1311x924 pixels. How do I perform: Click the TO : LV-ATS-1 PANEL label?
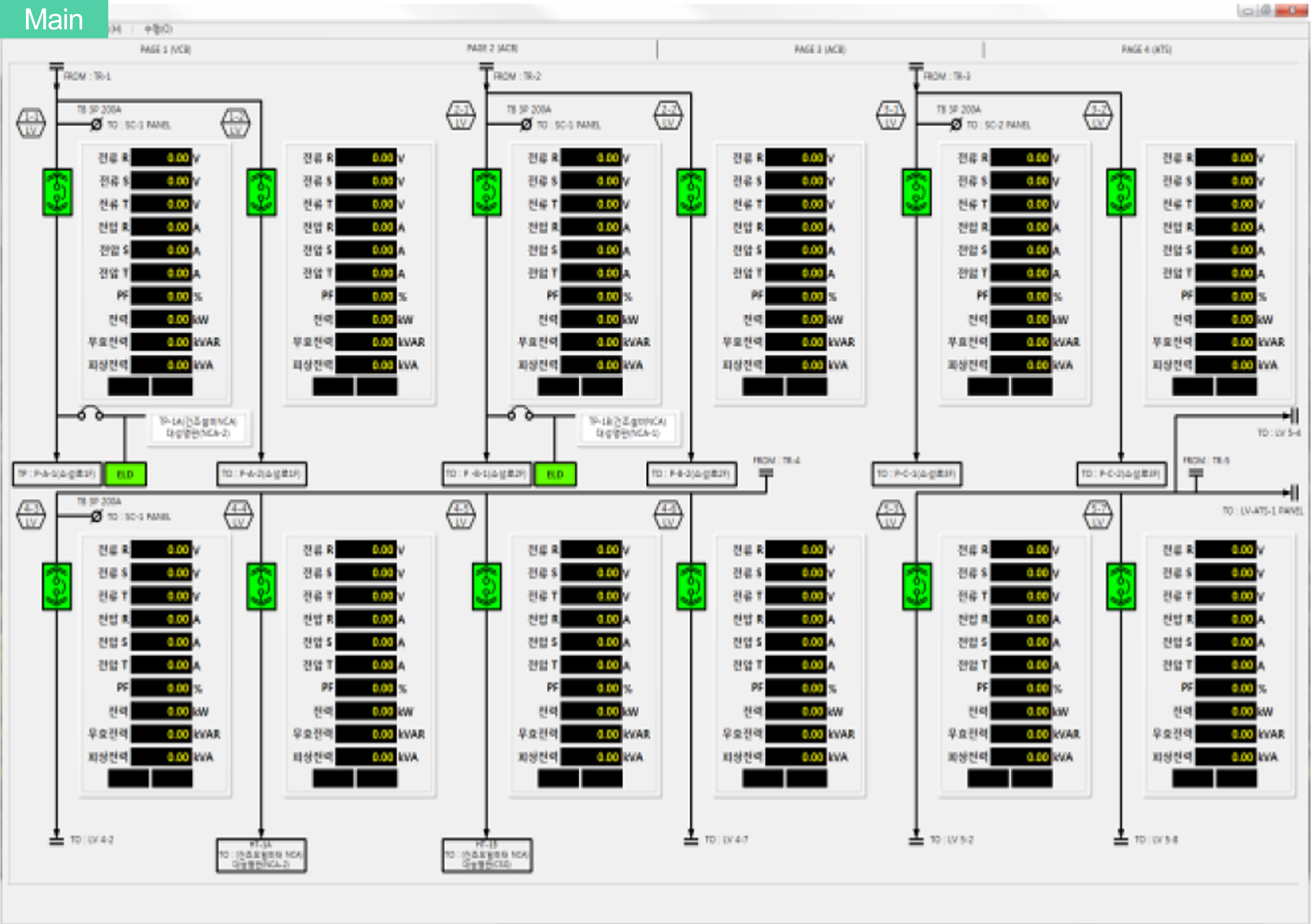[1263, 511]
